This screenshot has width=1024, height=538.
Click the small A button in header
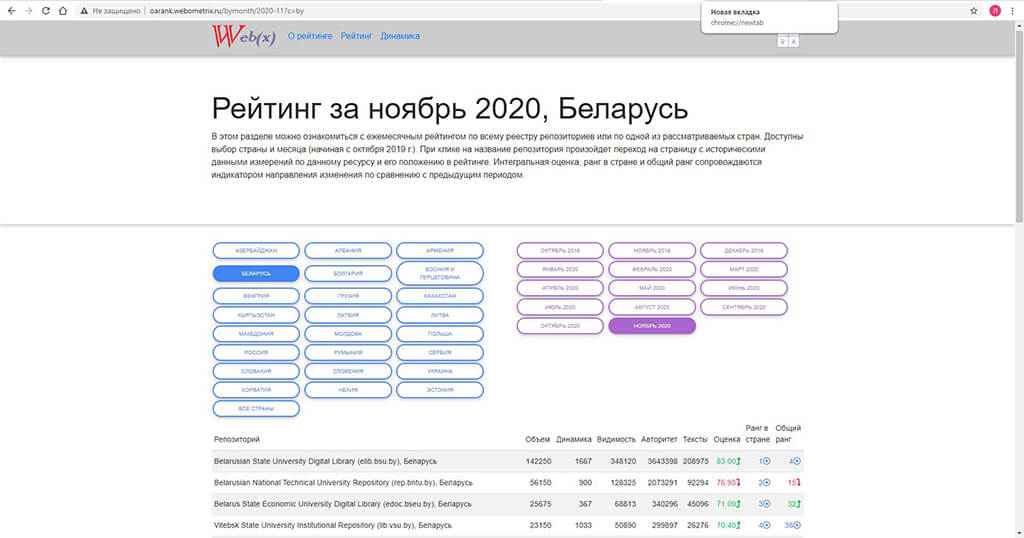click(793, 41)
